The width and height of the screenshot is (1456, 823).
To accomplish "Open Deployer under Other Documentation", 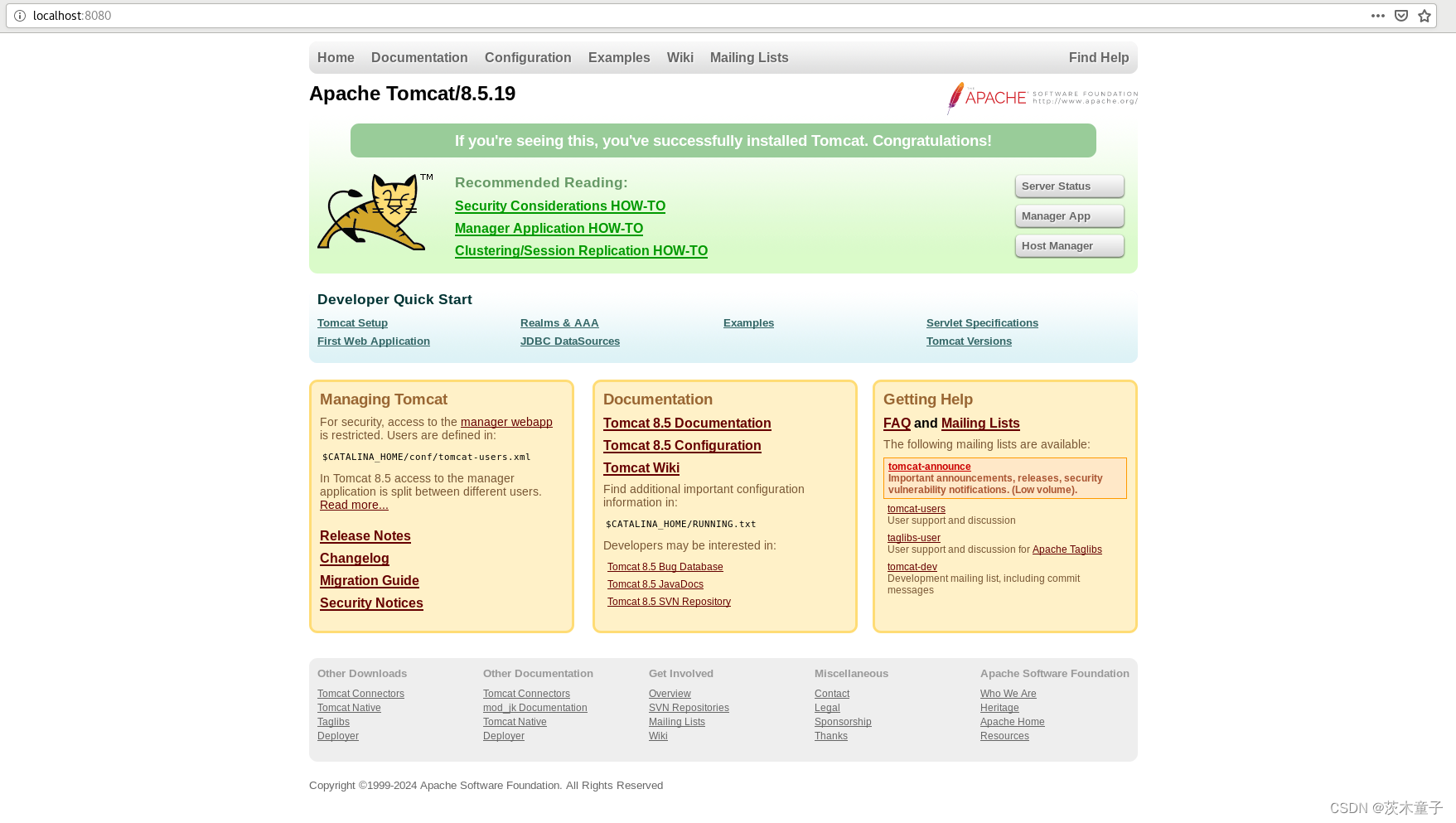I will click(x=504, y=736).
